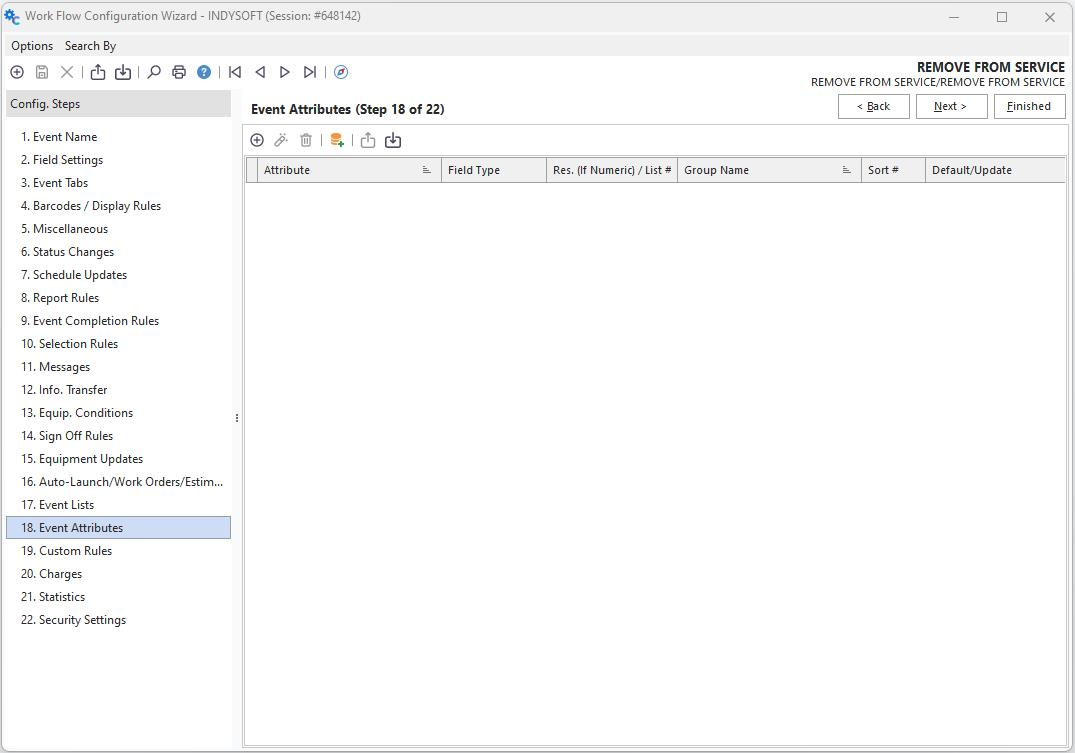Open help with the blue question mark

point(204,72)
